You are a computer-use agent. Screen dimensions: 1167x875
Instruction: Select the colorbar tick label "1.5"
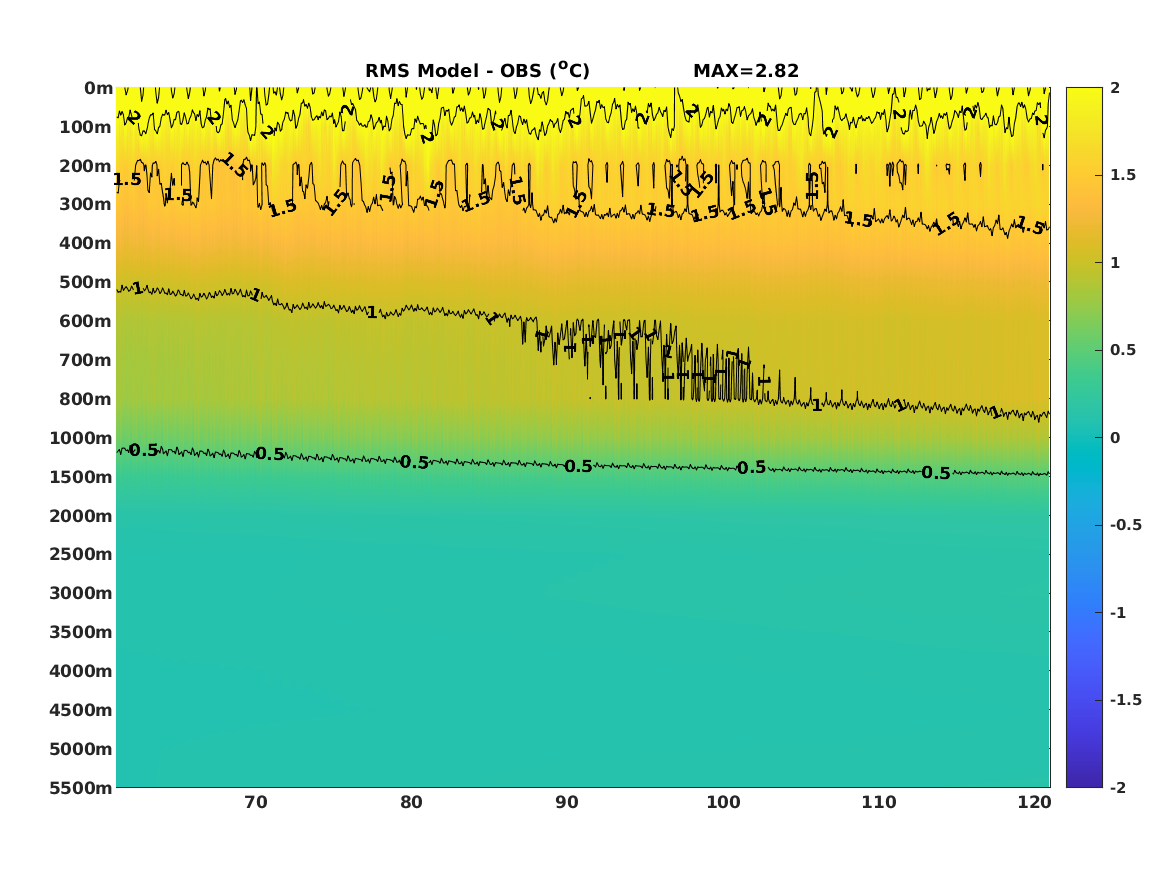pos(1123,176)
